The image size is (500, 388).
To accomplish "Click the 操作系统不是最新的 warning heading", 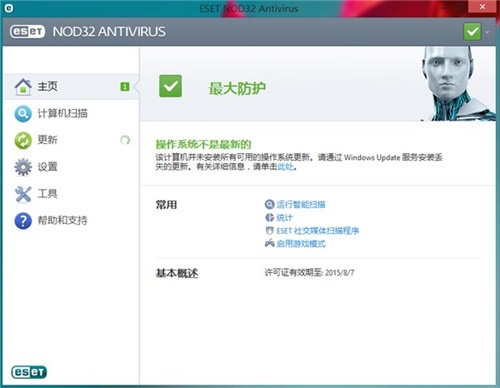I will click(203, 144).
